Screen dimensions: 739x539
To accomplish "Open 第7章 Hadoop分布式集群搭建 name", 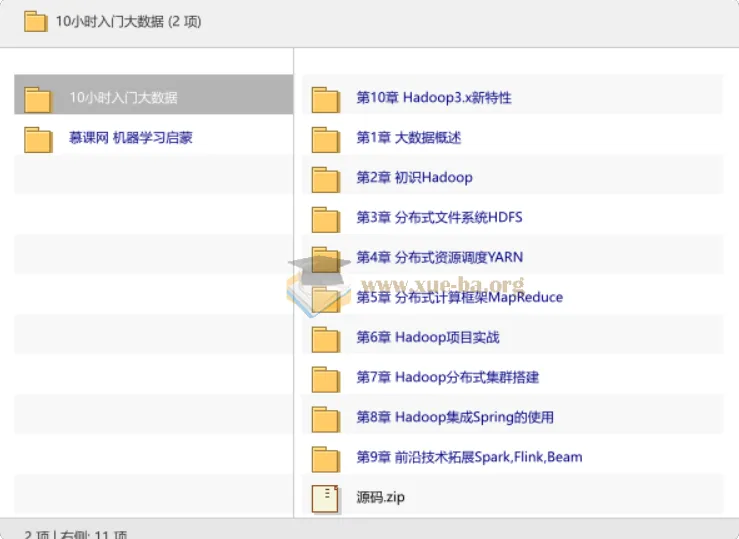I will point(447,377).
